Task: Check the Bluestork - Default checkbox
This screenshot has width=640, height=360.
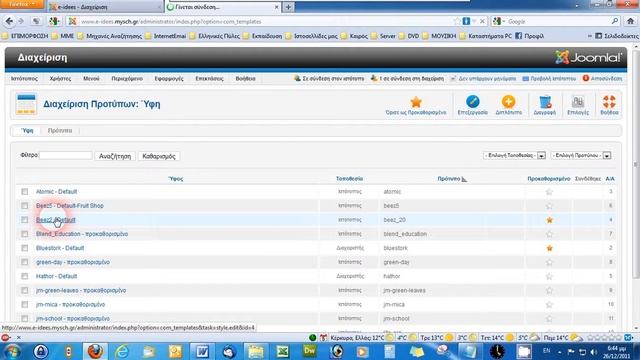Action: 25,248
